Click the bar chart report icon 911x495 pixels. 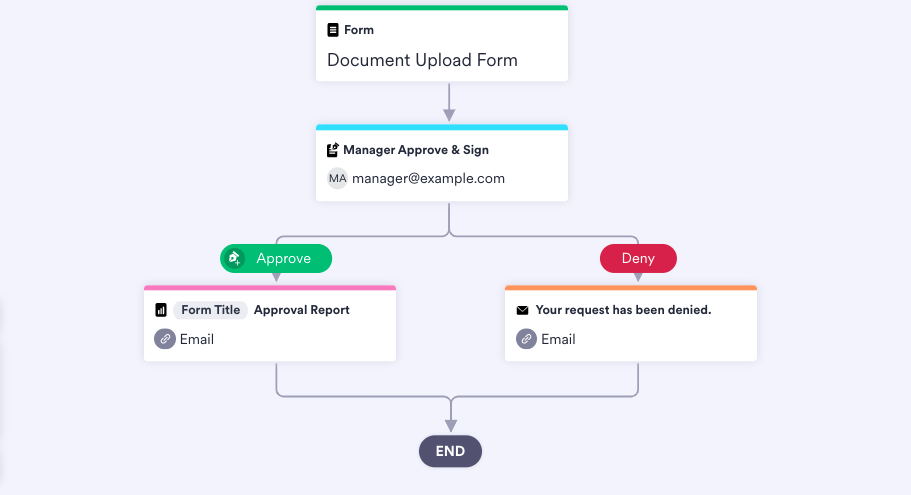(161, 310)
